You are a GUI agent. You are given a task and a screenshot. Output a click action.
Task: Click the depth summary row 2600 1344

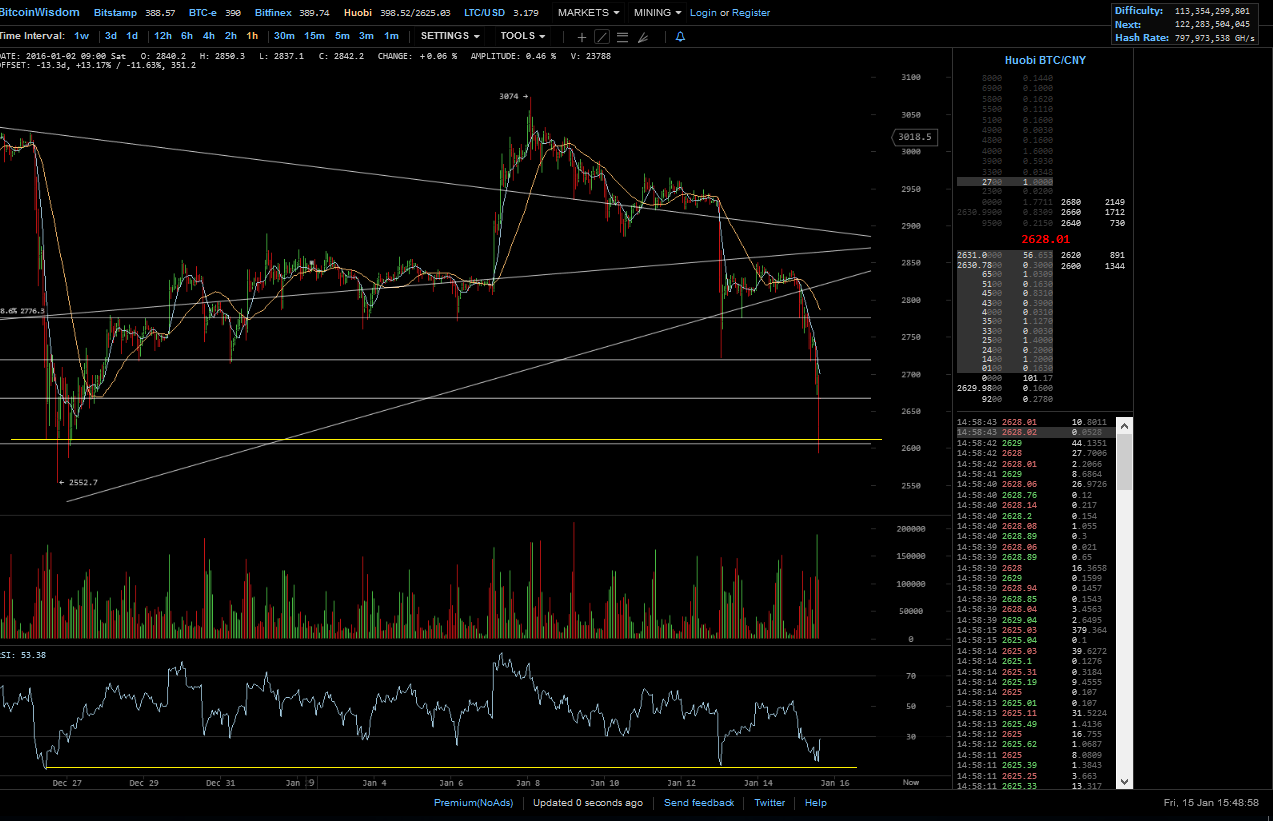pyautogui.click(x=1093, y=266)
